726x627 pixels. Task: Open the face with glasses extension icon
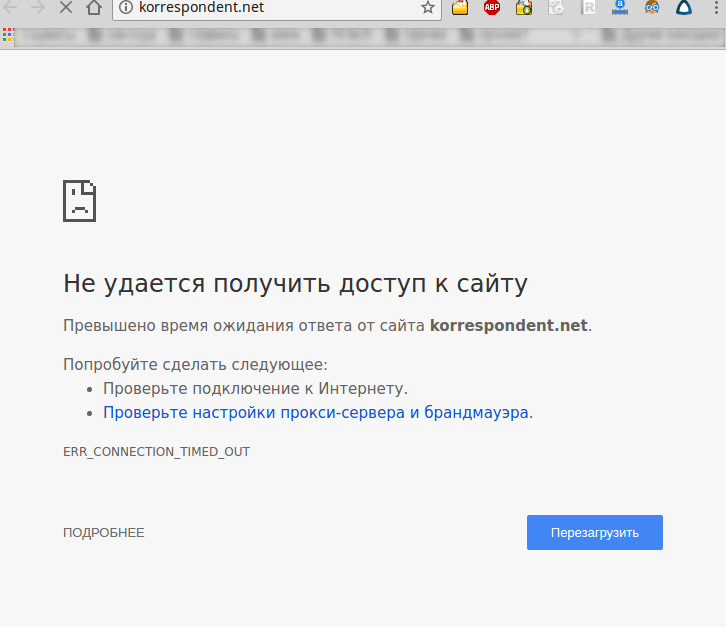tap(652, 7)
